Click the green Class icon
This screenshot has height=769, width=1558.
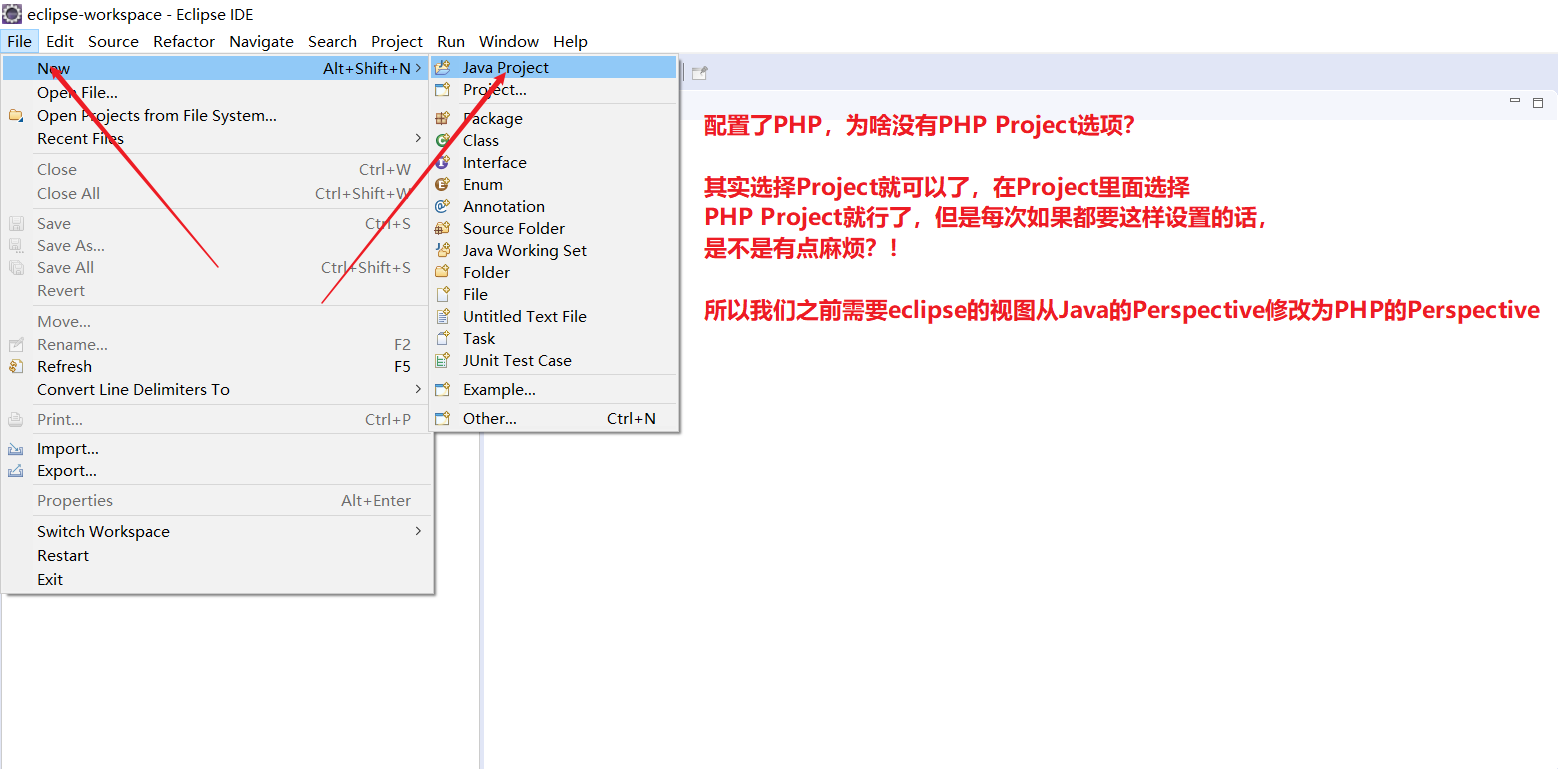tap(442, 140)
